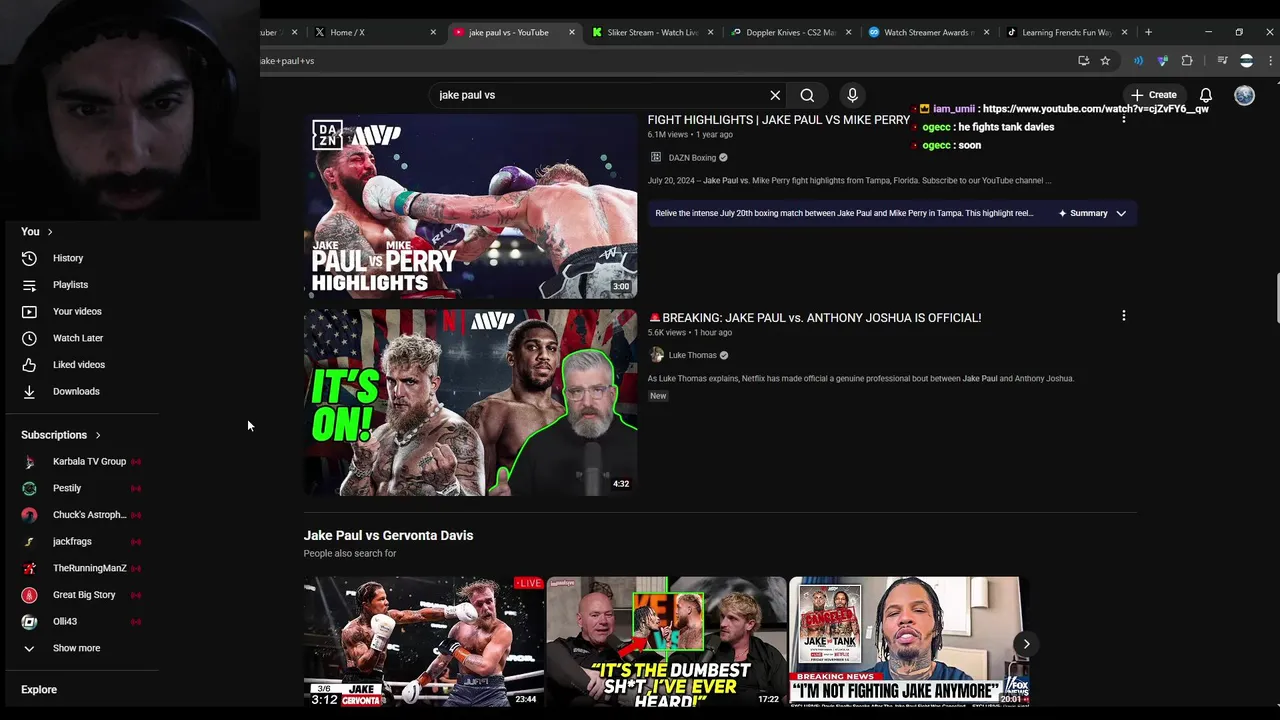Image resolution: width=1280 pixels, height=720 pixels.
Task: Click the Luke Thomas channel avatar
Action: 656,355
